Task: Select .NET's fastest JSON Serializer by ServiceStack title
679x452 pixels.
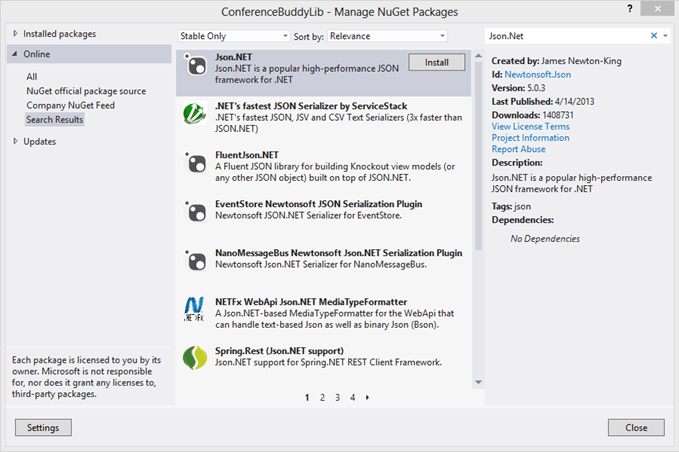Action: (311, 106)
